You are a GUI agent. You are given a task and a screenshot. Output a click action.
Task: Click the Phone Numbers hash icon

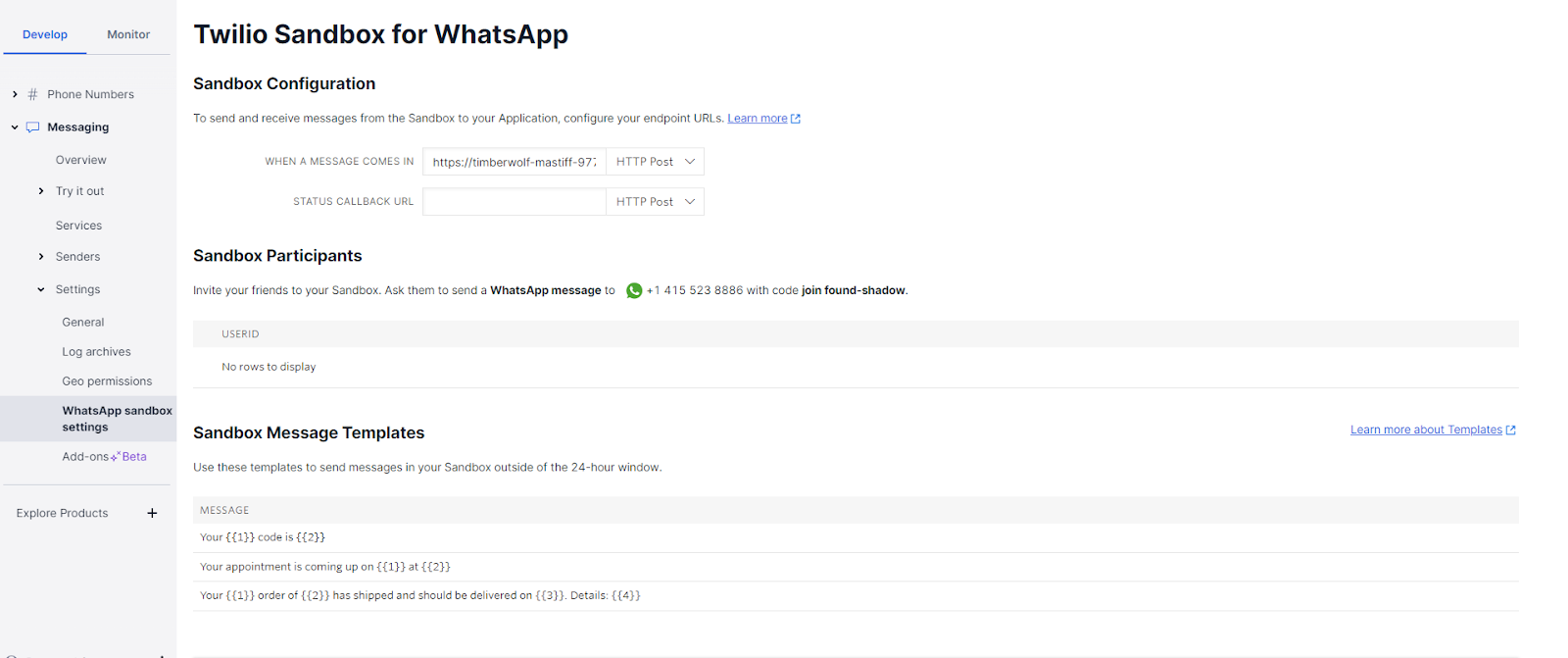pos(32,94)
